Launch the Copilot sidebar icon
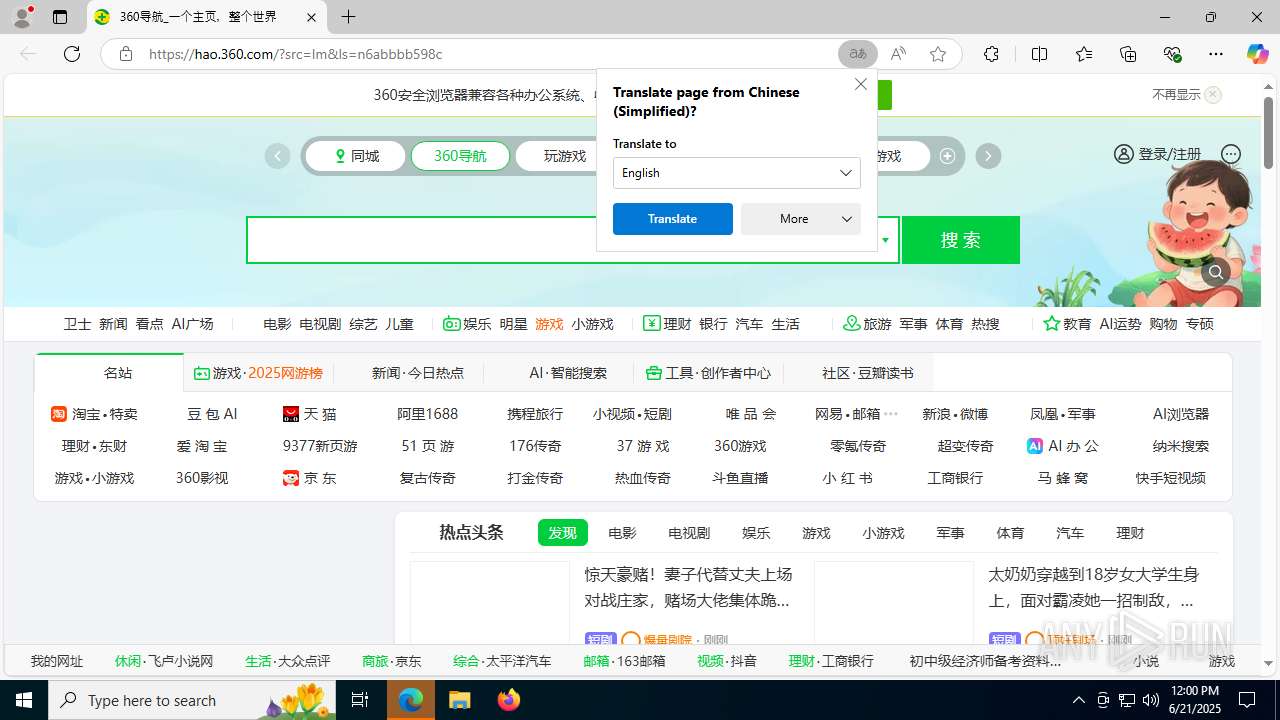 click(1257, 54)
